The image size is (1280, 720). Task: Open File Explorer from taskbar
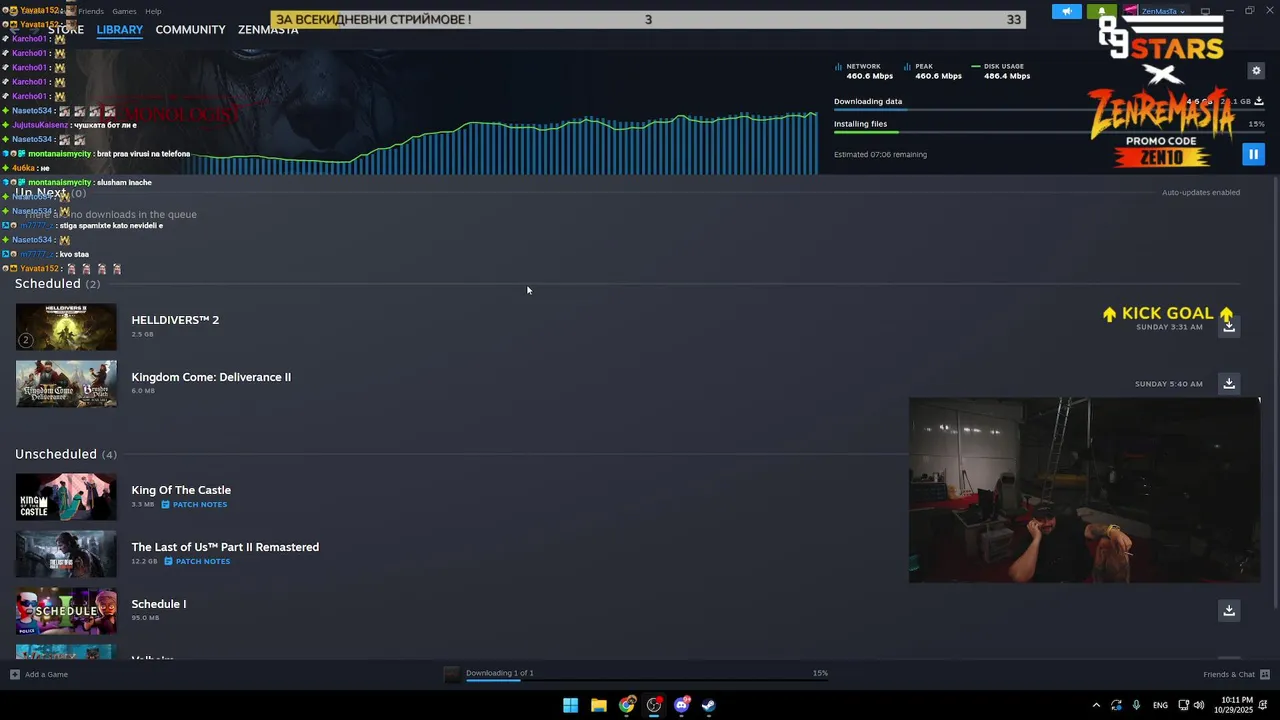(598, 705)
